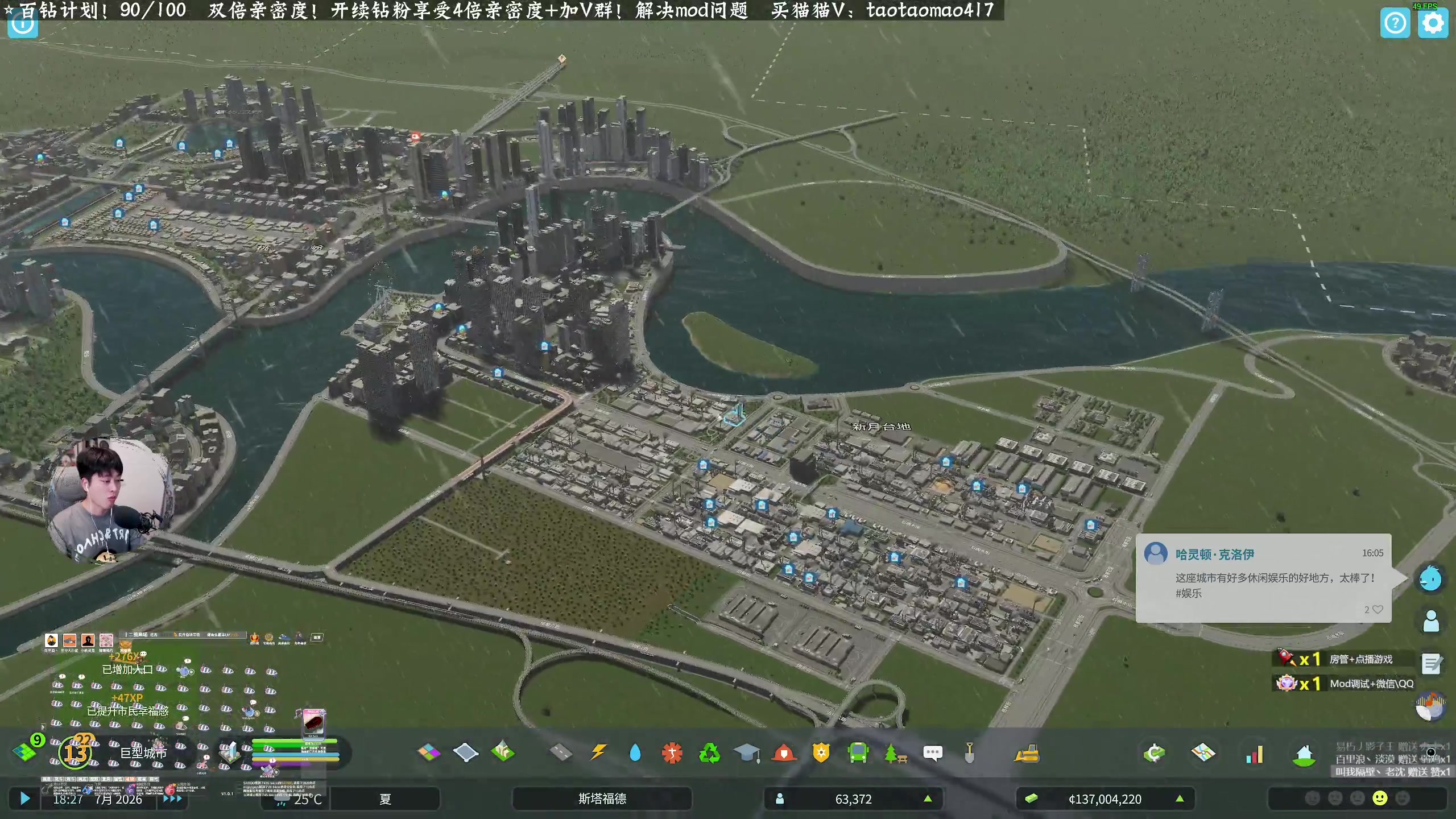Open the Fire and rescue menu
The image size is (1456, 819).
point(784,753)
